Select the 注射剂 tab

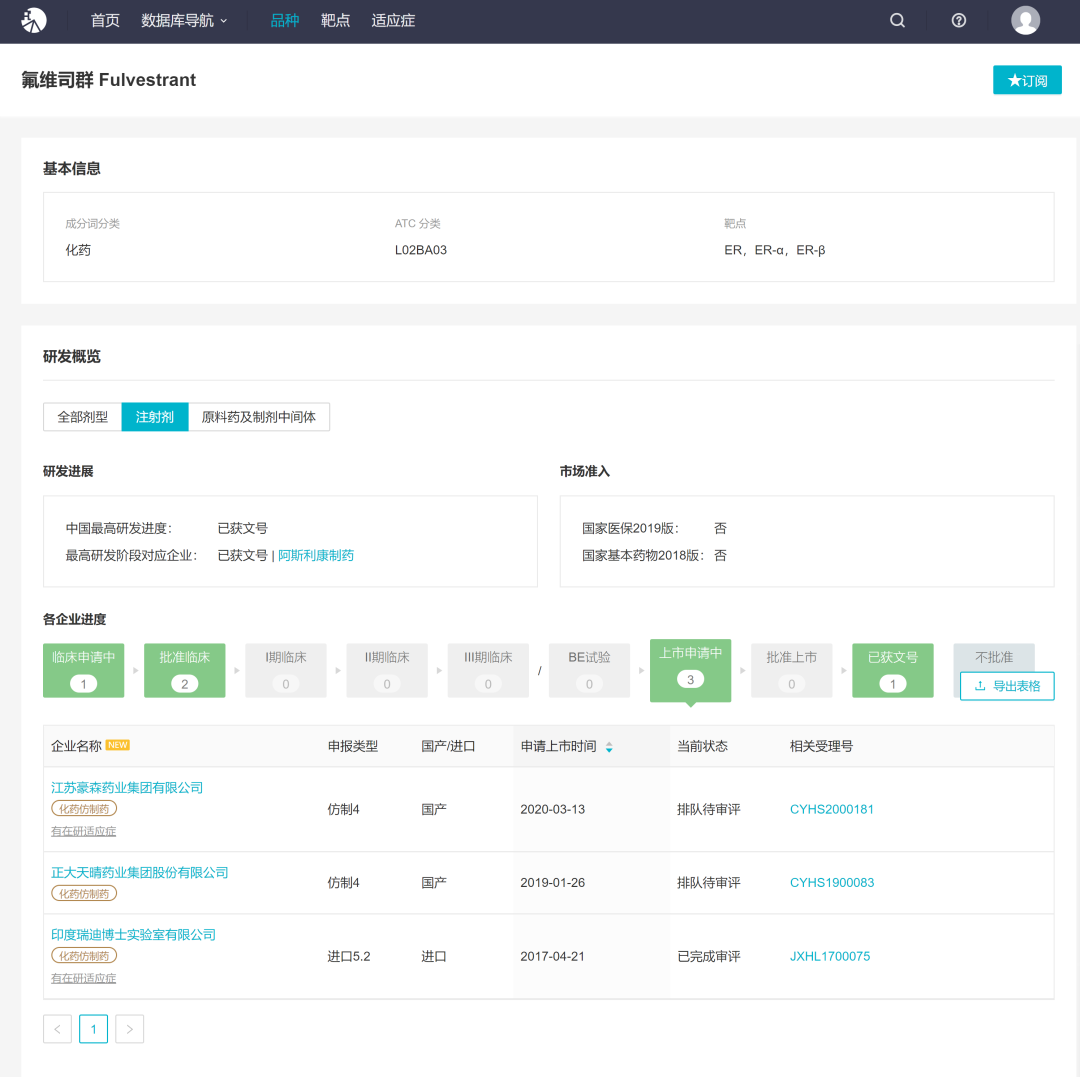tap(154, 417)
